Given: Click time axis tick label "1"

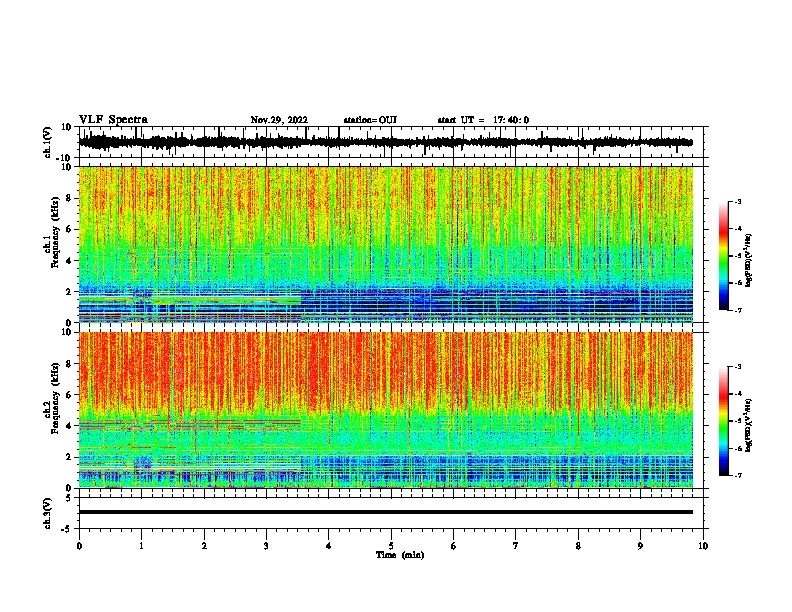Looking at the screenshot, I should click(x=141, y=546).
